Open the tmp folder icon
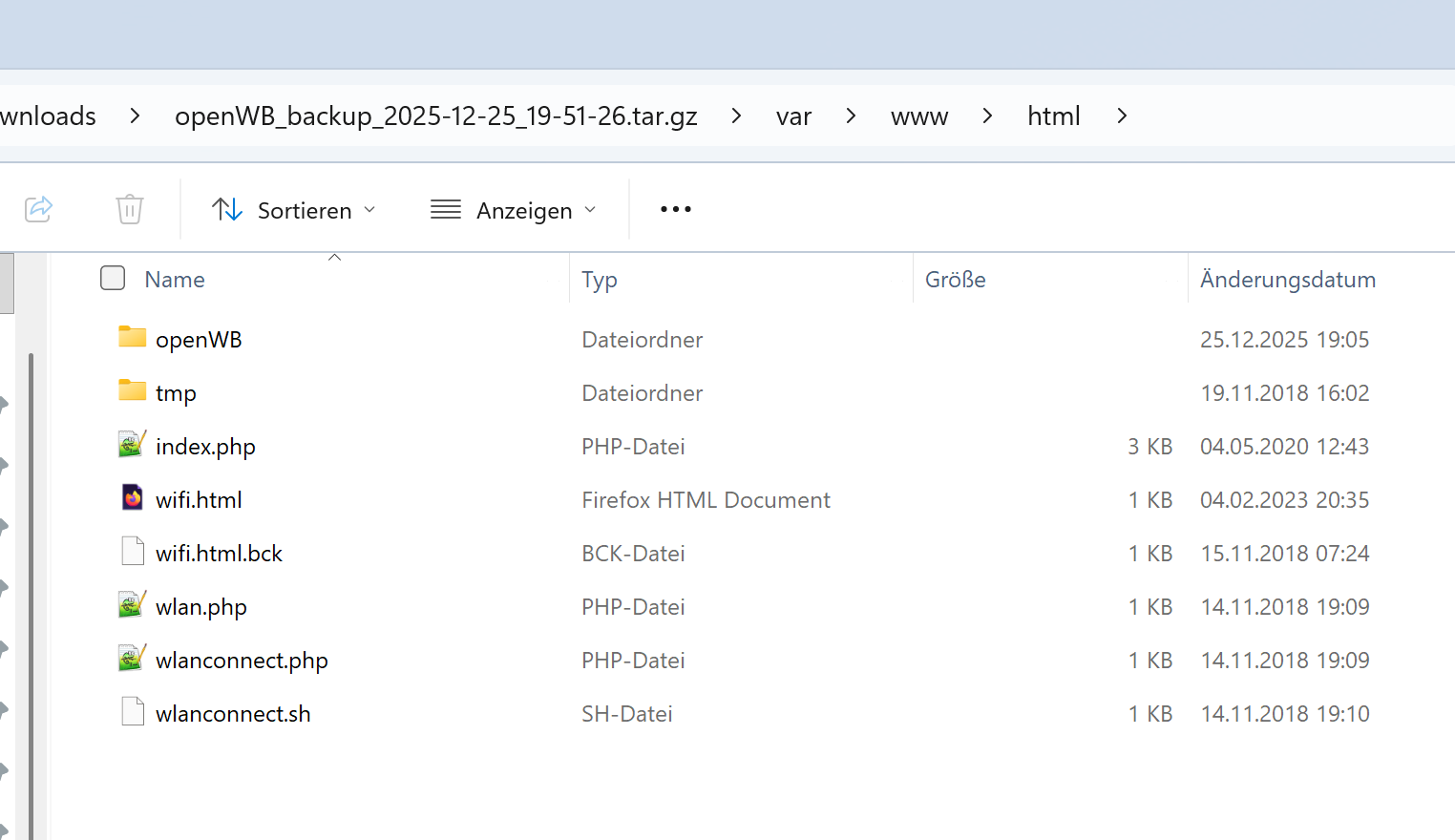 (132, 390)
